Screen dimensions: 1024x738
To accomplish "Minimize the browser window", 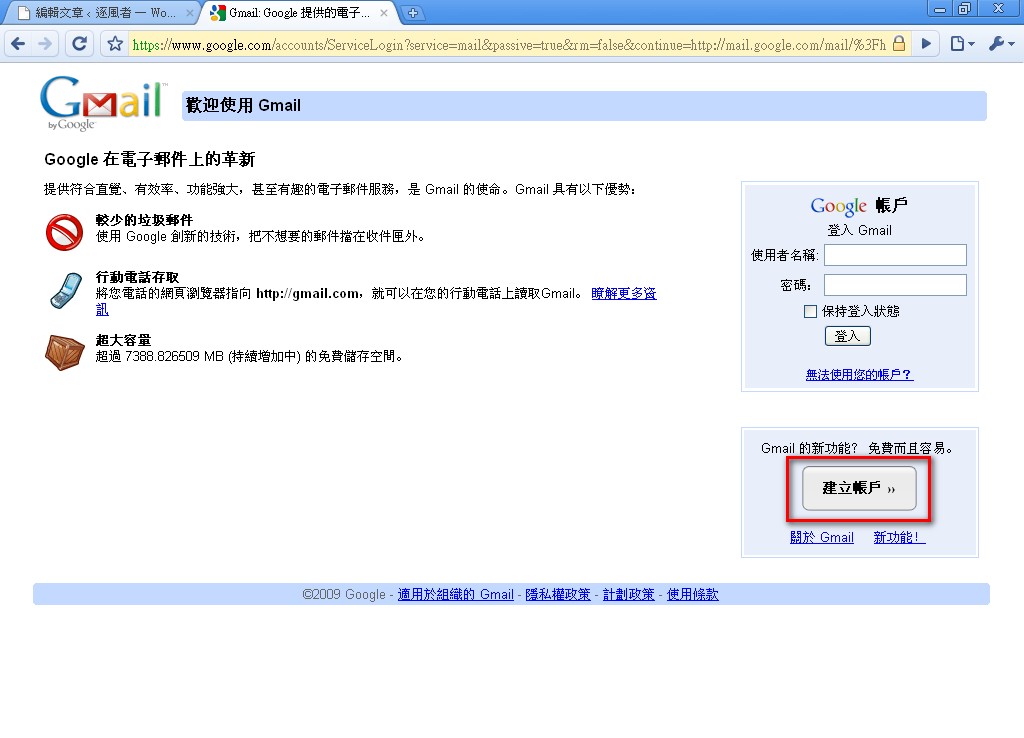I will click(940, 9).
